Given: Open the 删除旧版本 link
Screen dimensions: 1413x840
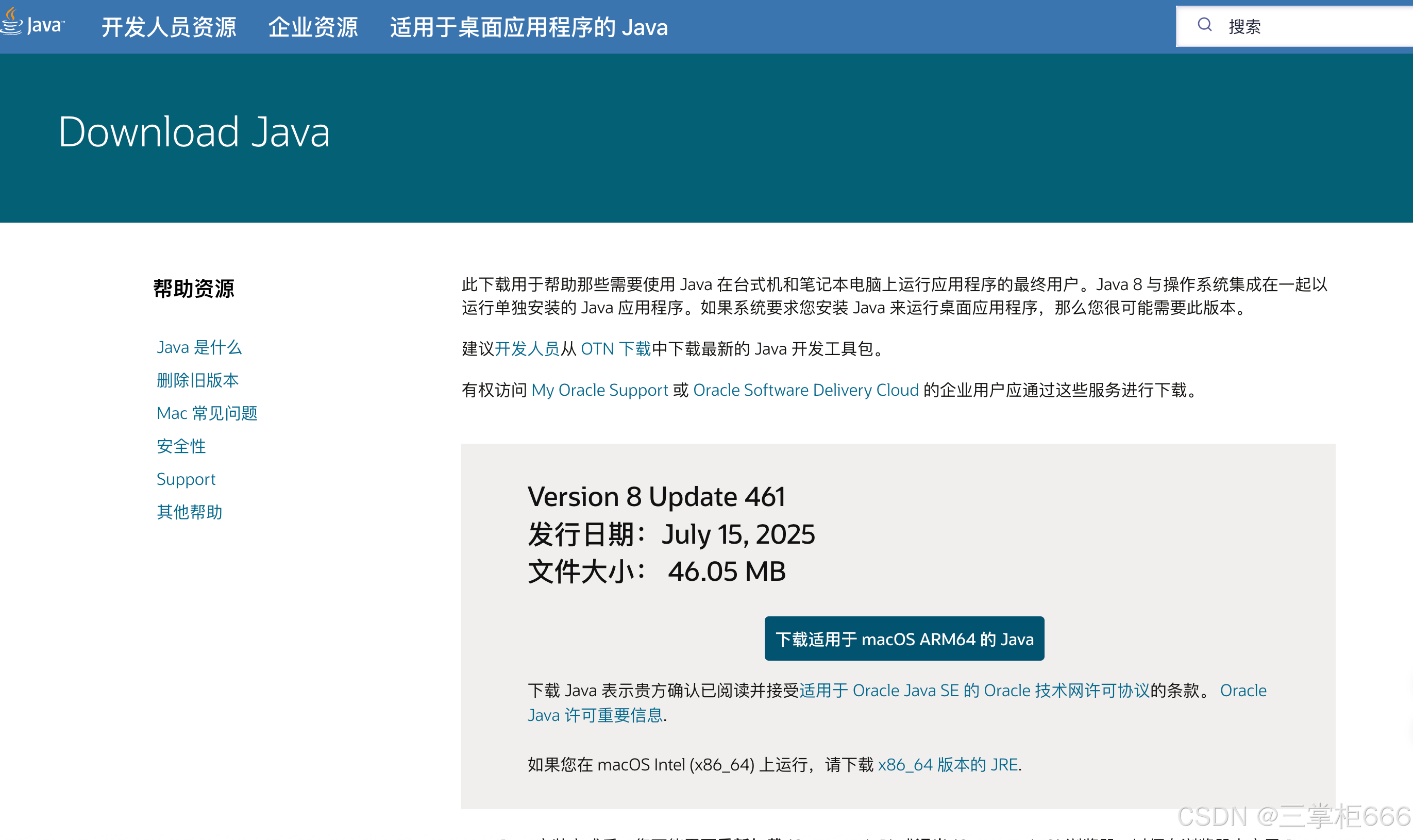Looking at the screenshot, I should coord(197,380).
